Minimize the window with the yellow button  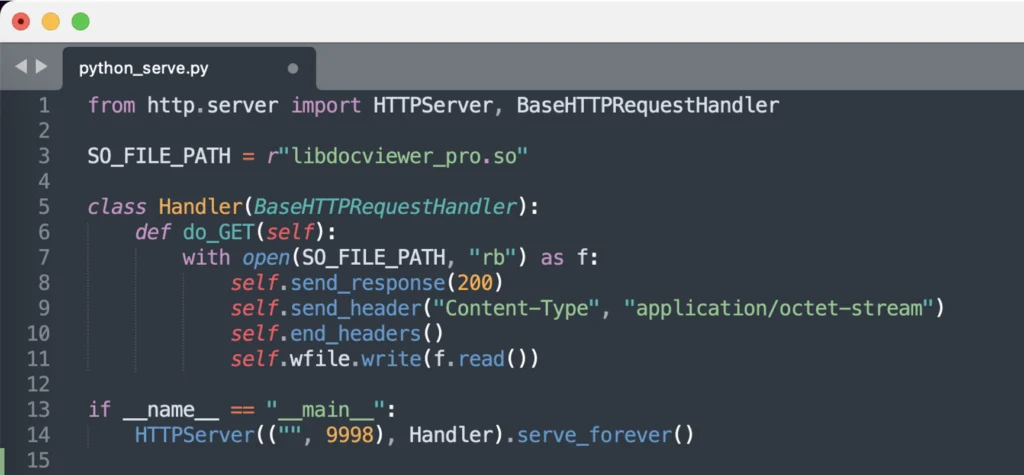50,21
